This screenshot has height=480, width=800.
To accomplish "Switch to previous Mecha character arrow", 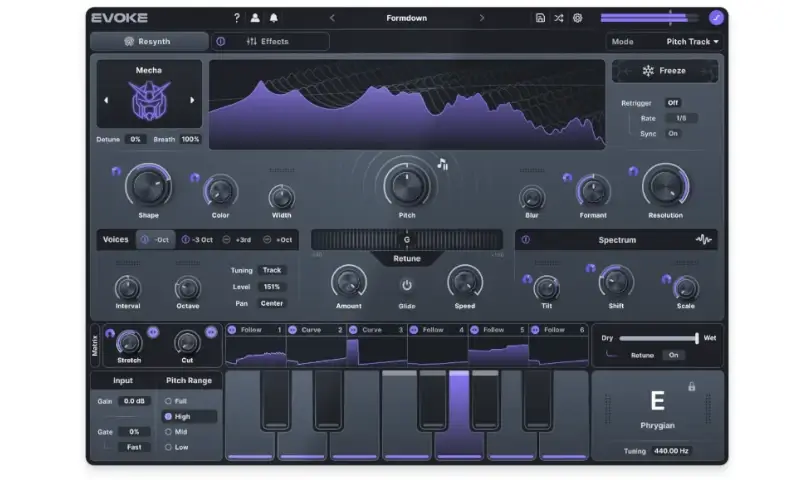I will click(x=107, y=100).
